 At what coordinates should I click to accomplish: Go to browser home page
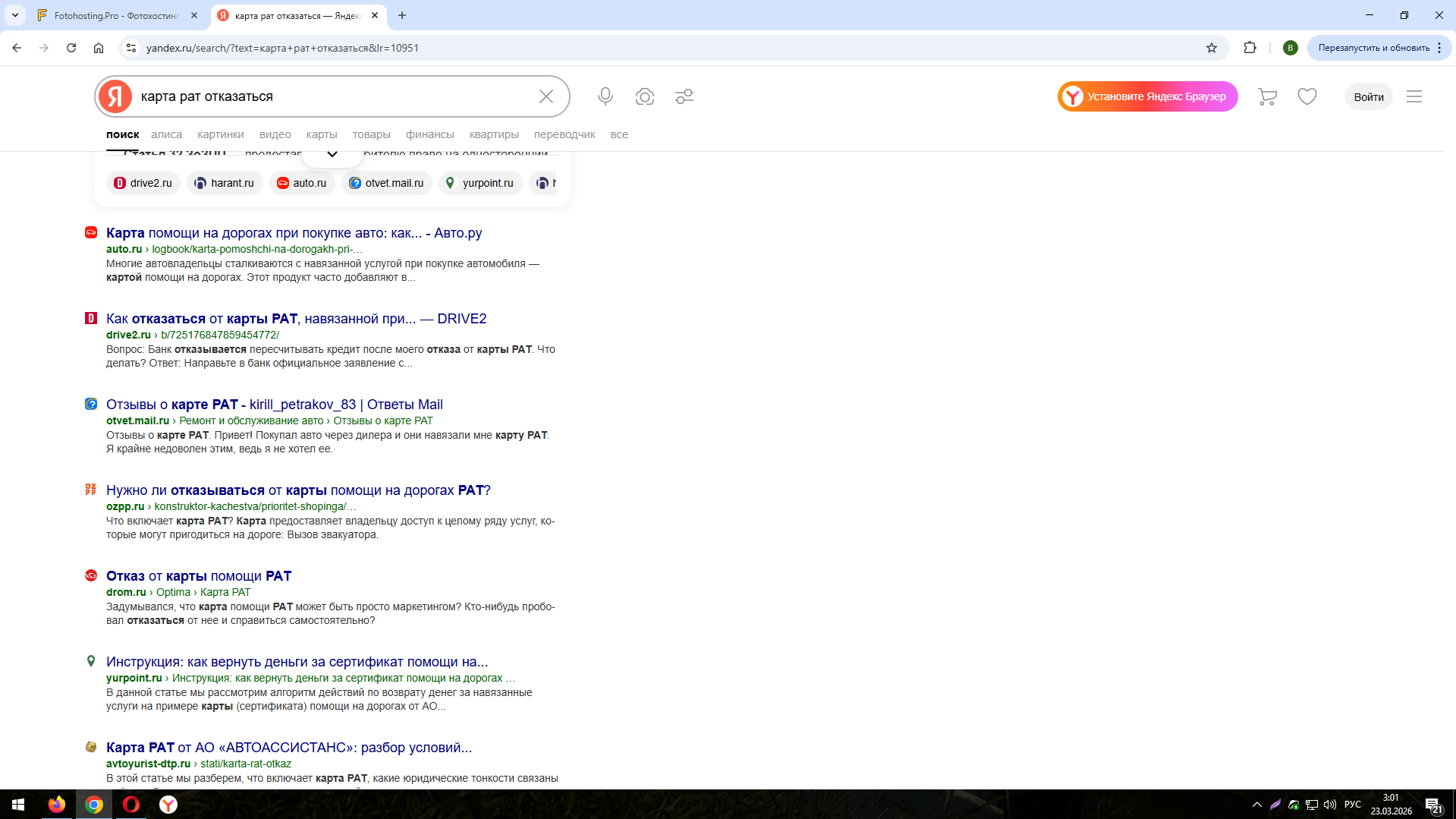99,48
